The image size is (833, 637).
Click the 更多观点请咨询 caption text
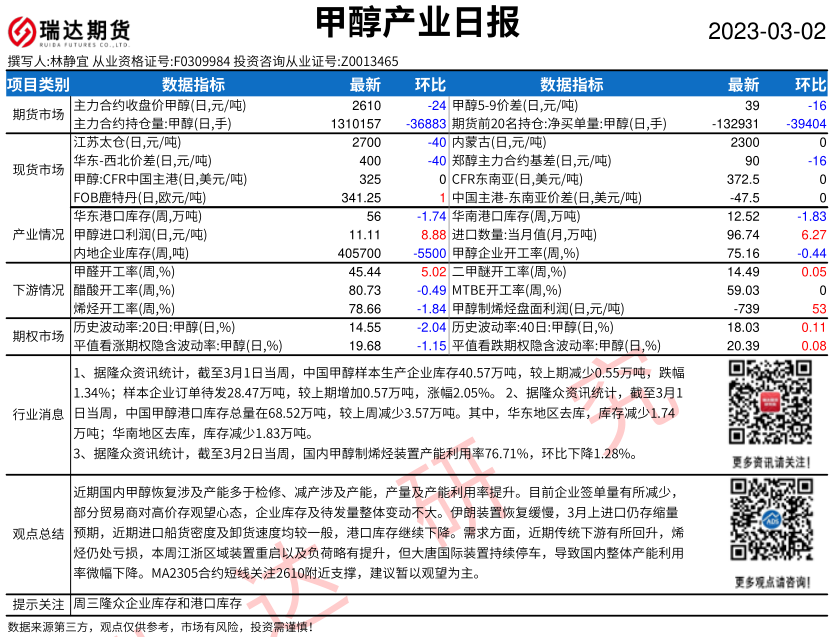[767, 581]
